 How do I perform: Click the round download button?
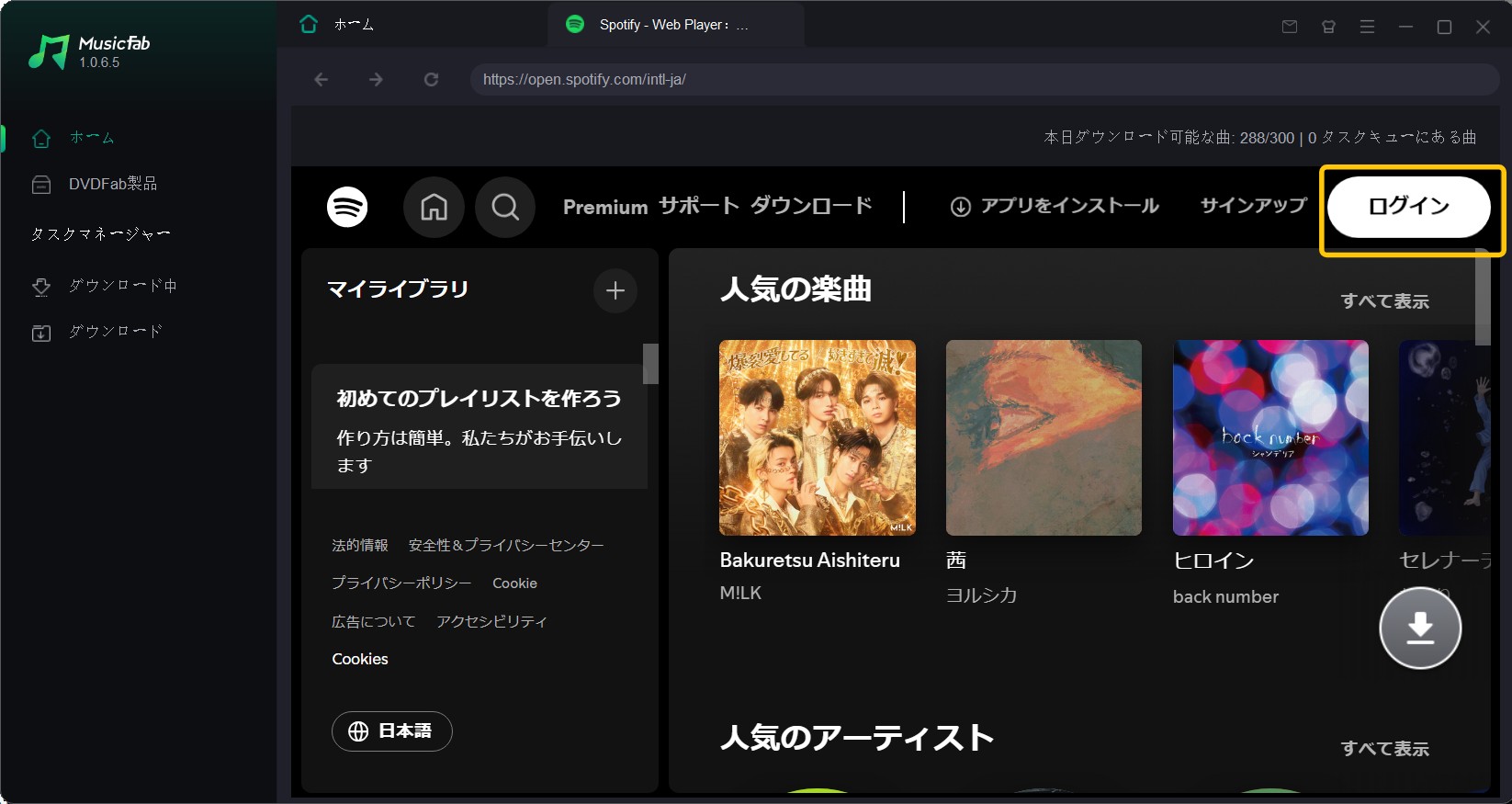point(1420,628)
